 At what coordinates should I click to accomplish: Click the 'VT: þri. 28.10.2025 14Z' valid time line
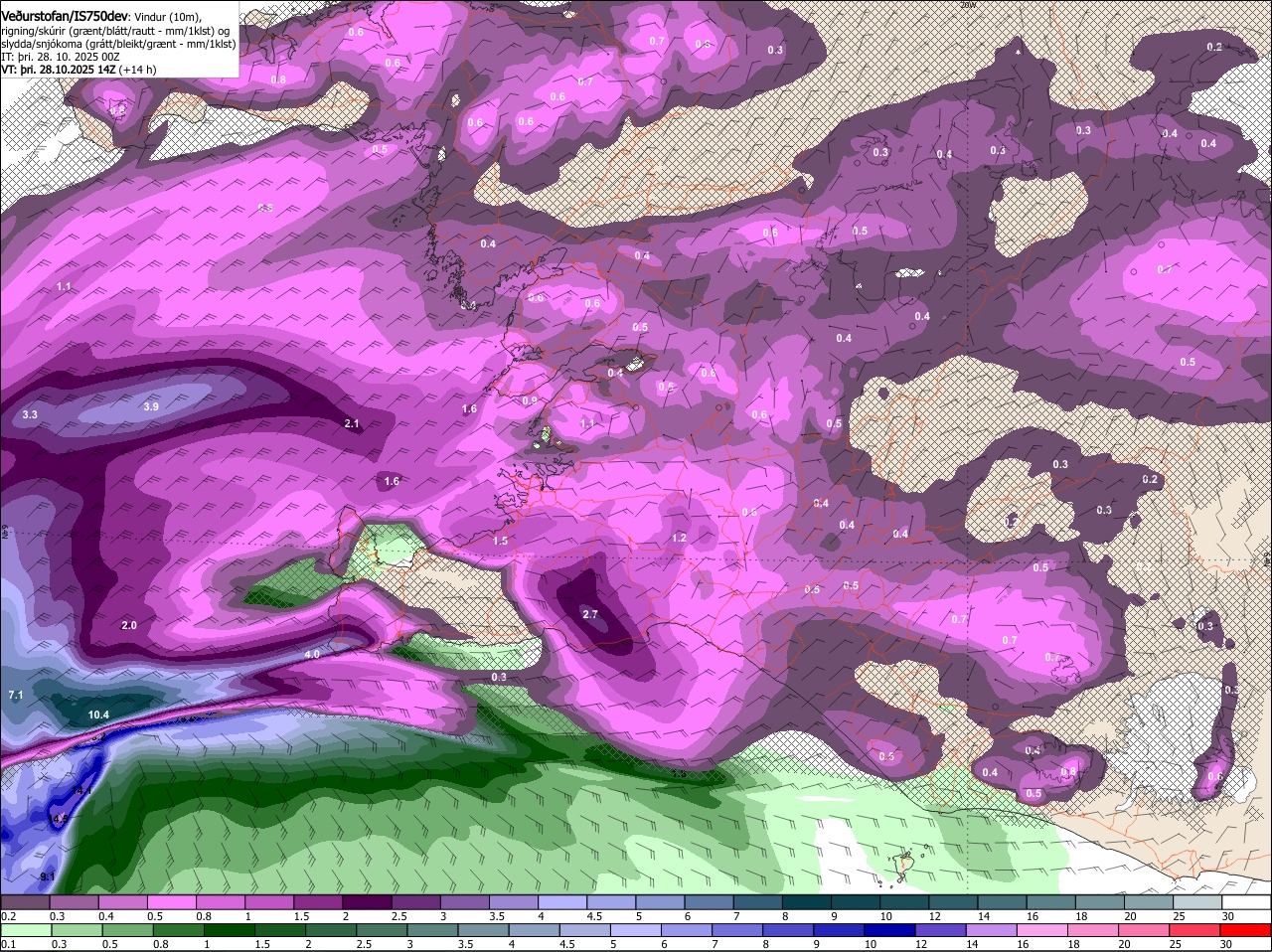(x=79, y=70)
